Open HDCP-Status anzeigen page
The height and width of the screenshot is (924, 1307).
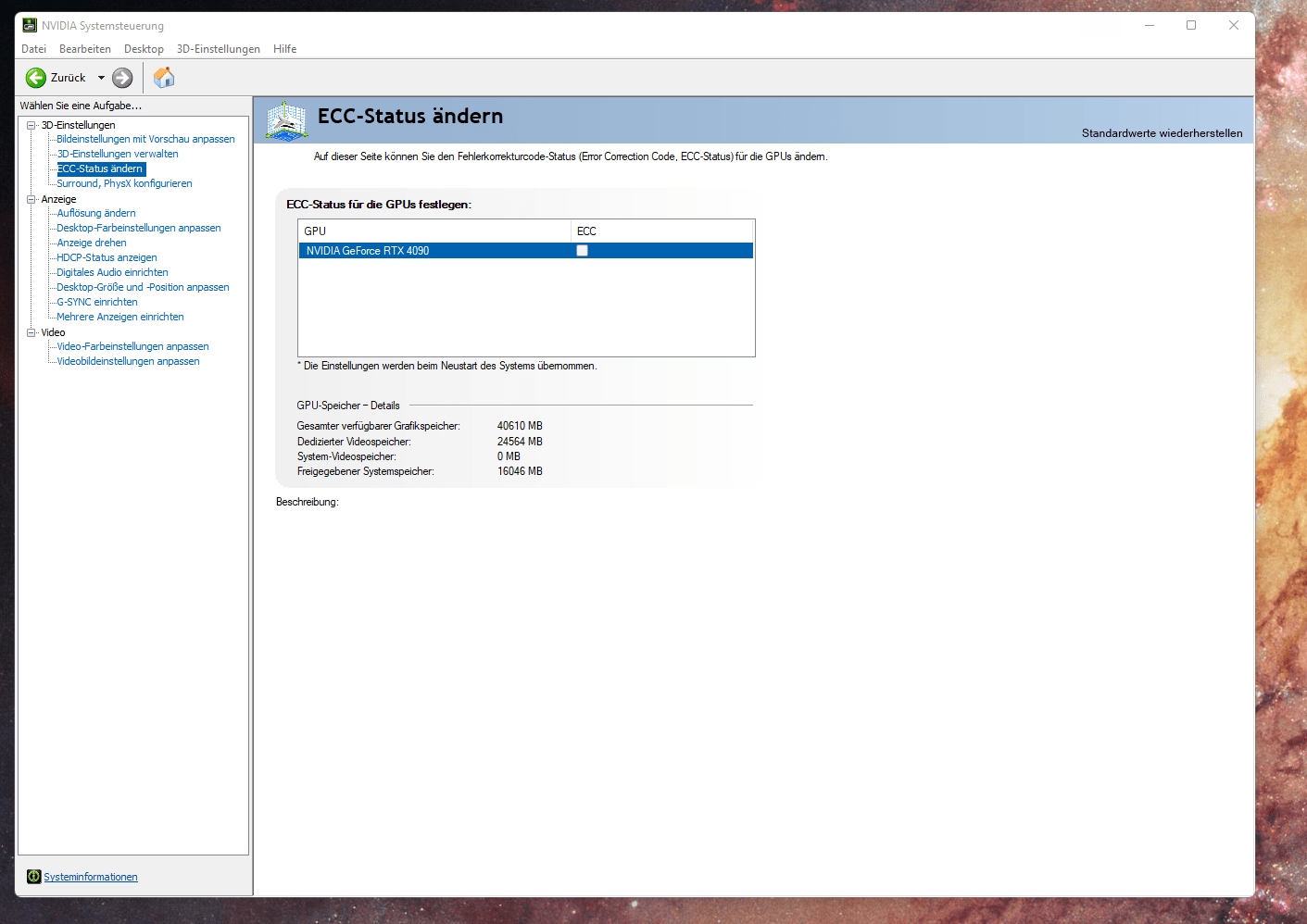tap(107, 257)
